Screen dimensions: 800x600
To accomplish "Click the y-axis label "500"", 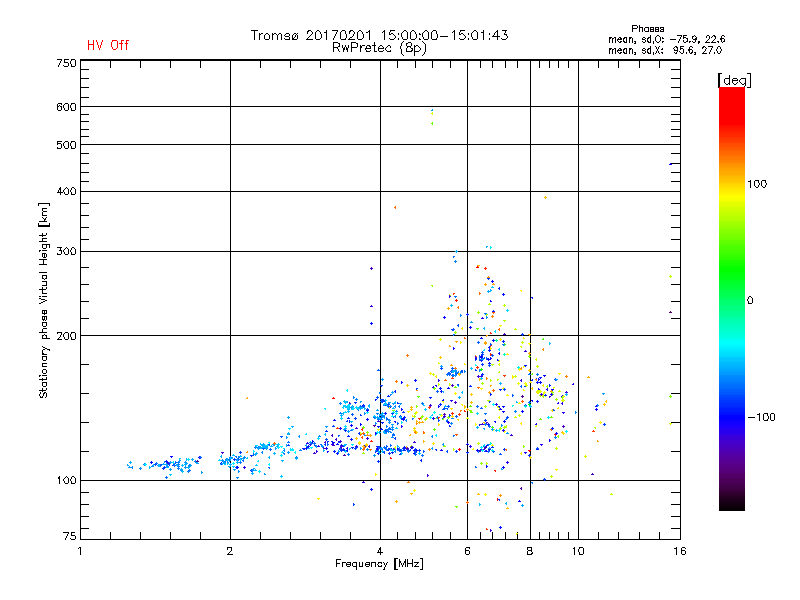I will [66, 145].
